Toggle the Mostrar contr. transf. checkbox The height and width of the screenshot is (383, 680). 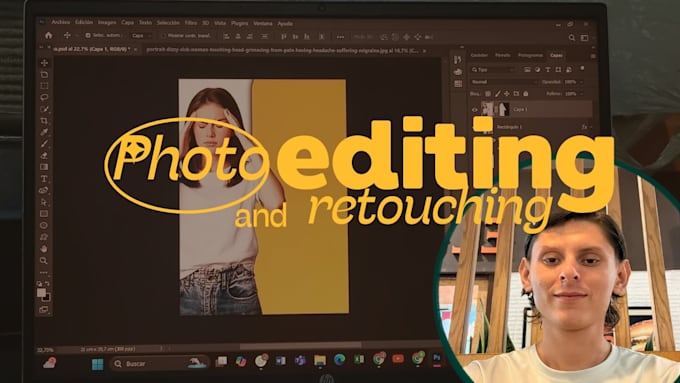click(163, 36)
